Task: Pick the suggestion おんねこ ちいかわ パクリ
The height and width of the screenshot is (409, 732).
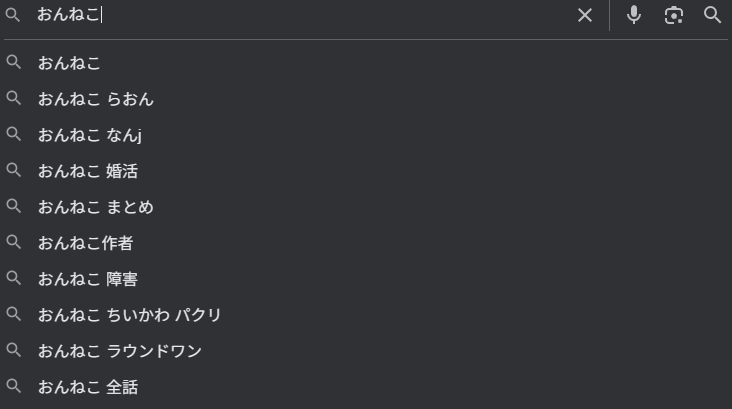Action: click(x=130, y=315)
